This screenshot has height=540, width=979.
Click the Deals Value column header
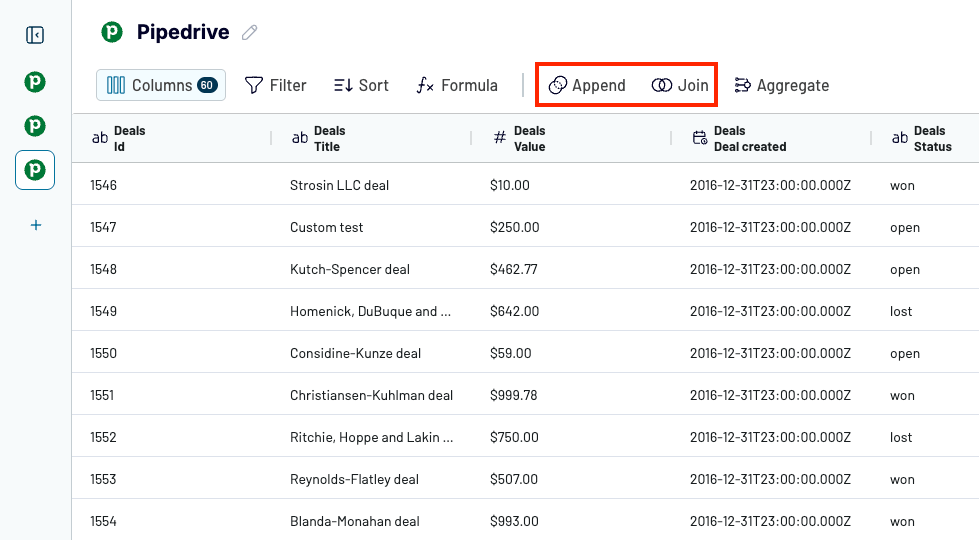point(571,139)
